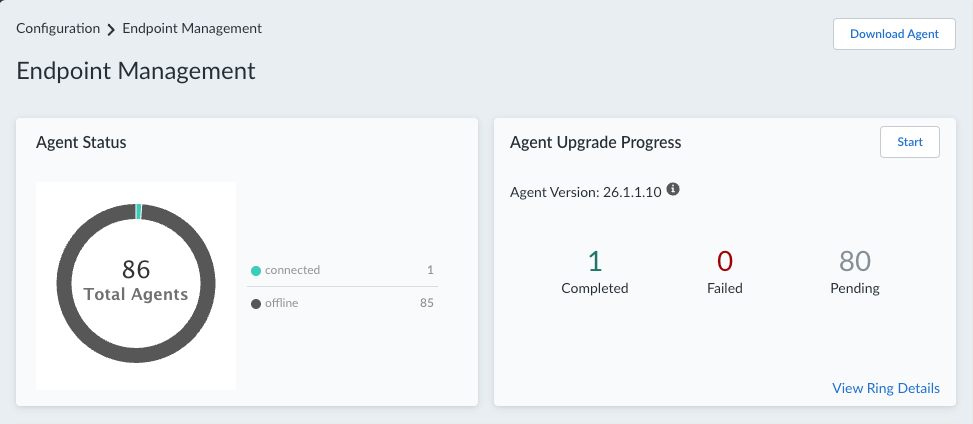This screenshot has height=424, width=973.
Task: Click the Agent Version 26.1.1.10 text
Action: (x=586, y=192)
